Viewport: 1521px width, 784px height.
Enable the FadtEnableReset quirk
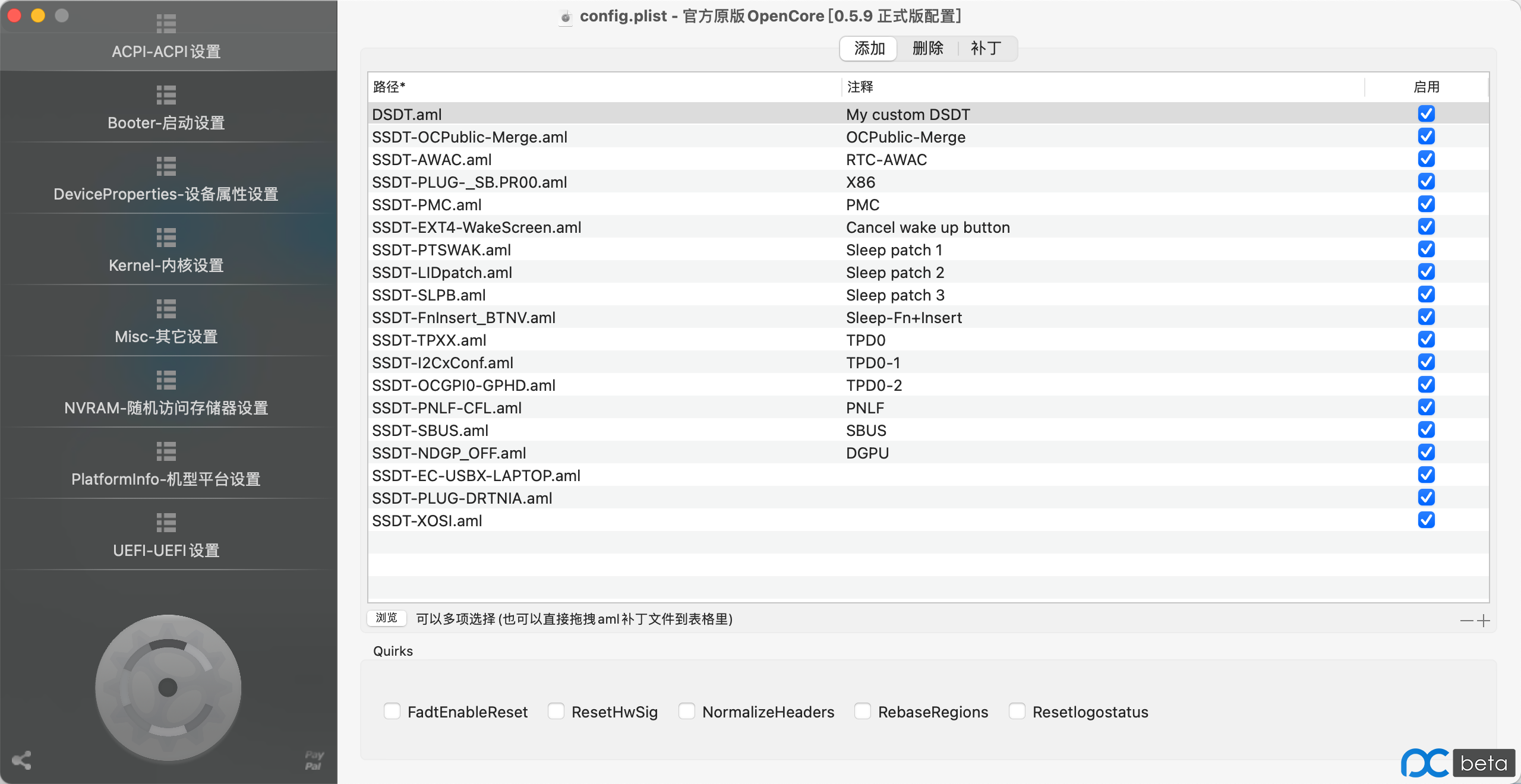coord(392,711)
